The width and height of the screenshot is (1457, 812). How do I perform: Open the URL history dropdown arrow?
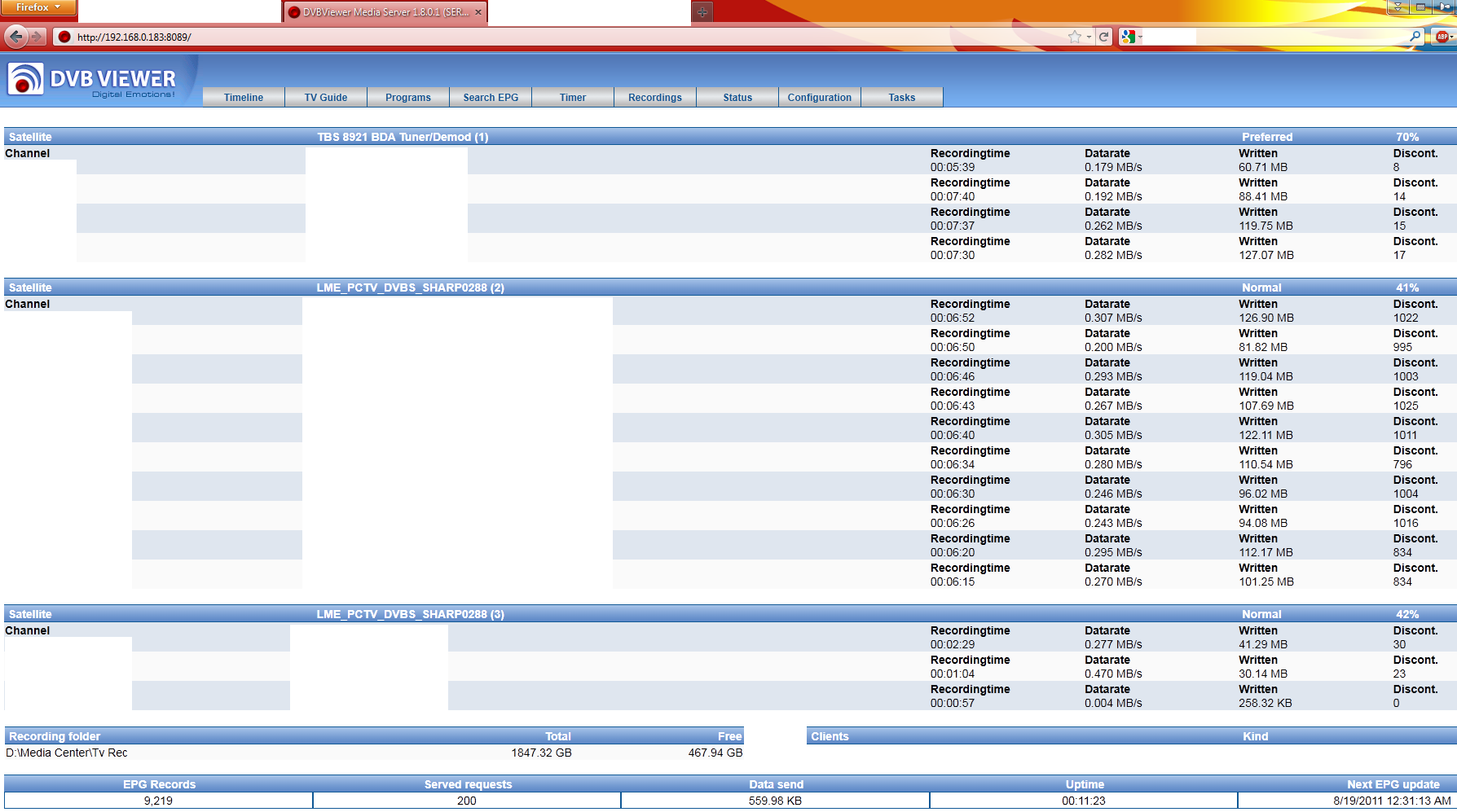(1089, 37)
